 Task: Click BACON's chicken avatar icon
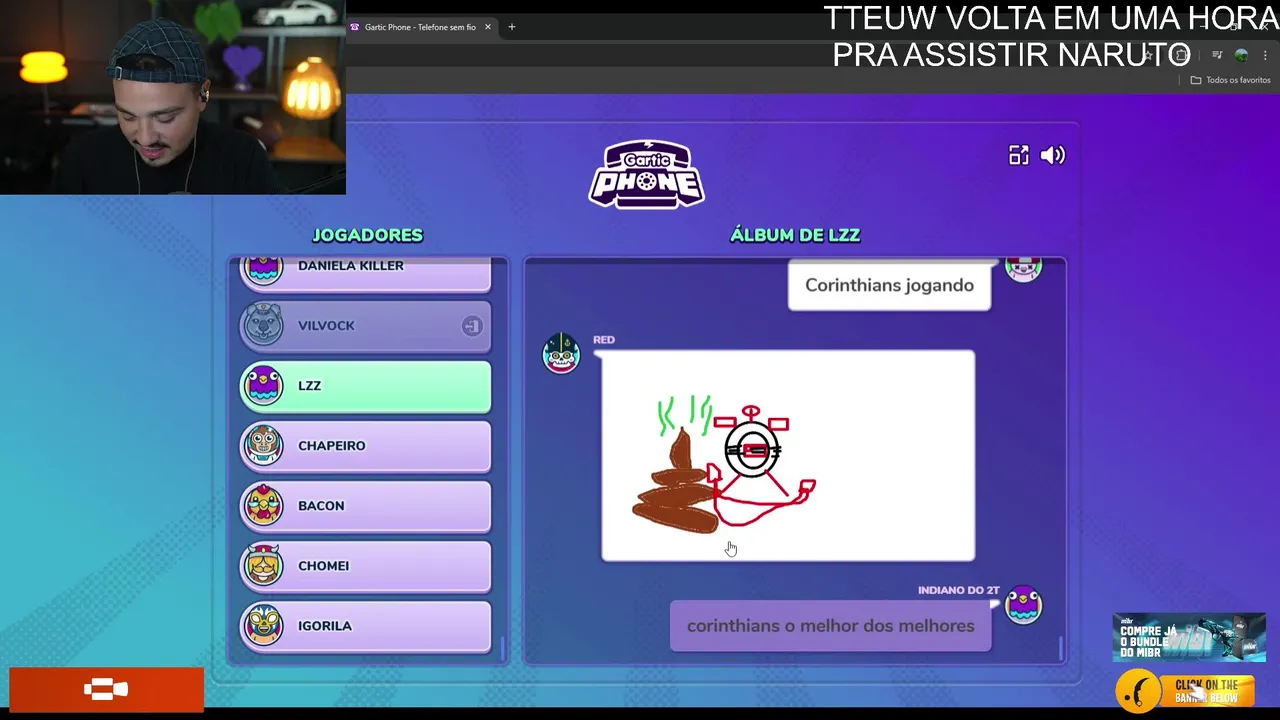pos(264,505)
